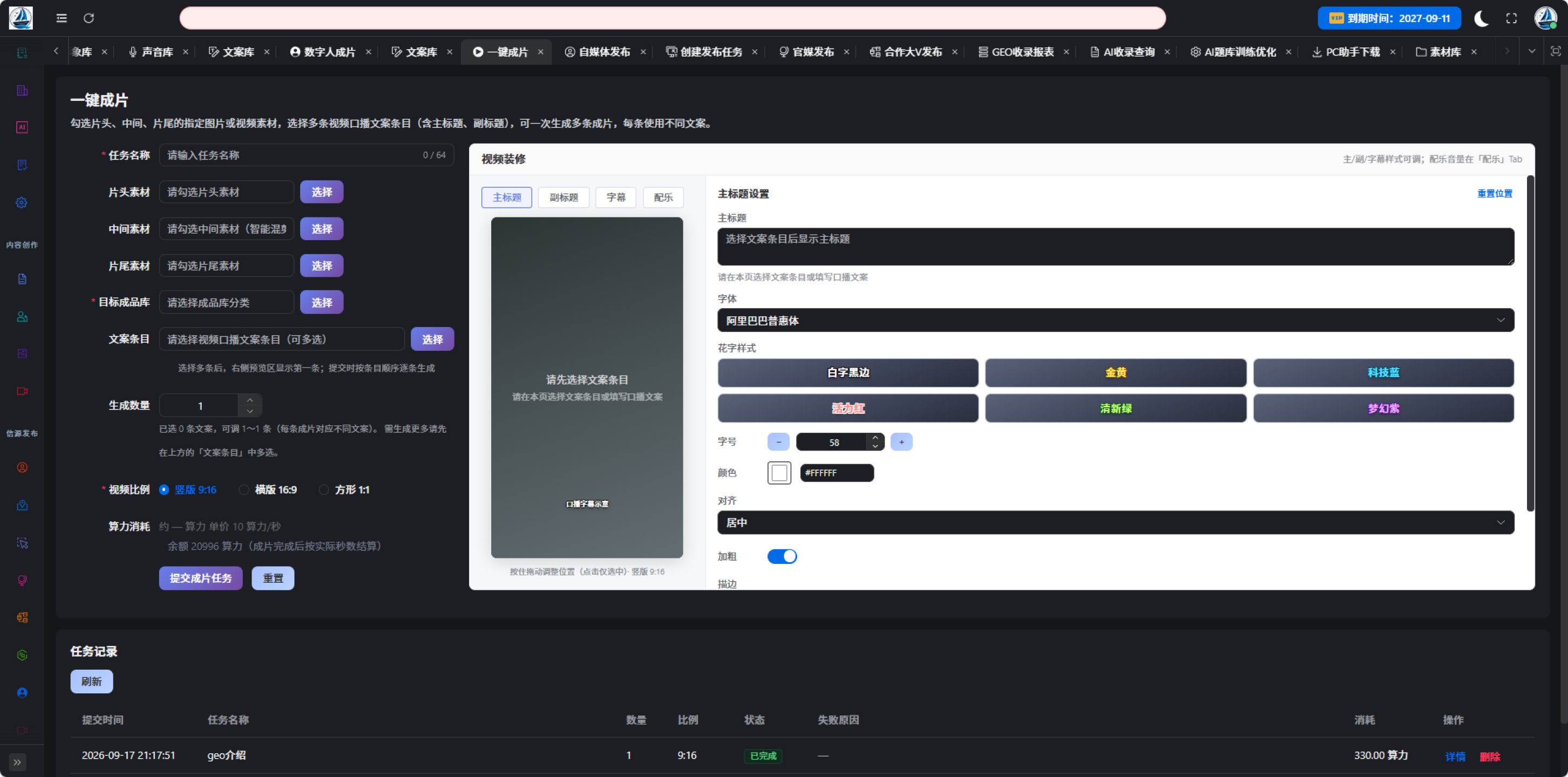Screen dimensions: 1568x777
Task: Click 删除 for geo介绍 task
Action: click(x=1490, y=756)
